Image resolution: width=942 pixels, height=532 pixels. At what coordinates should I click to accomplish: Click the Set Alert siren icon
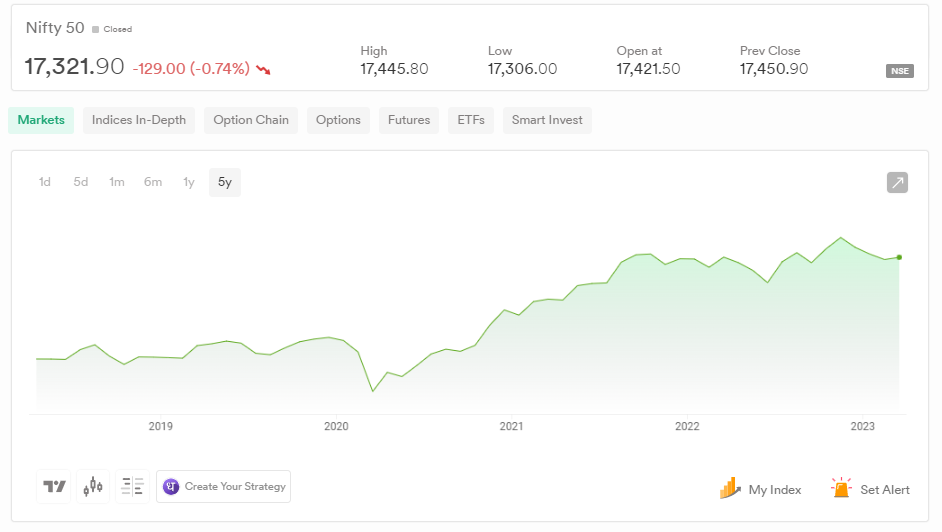coord(841,488)
